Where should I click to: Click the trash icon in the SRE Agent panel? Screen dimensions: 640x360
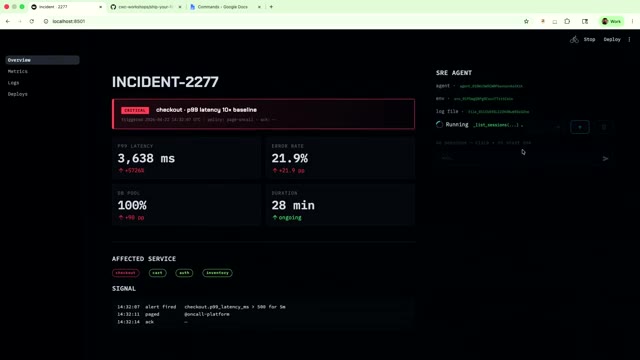coord(604,127)
